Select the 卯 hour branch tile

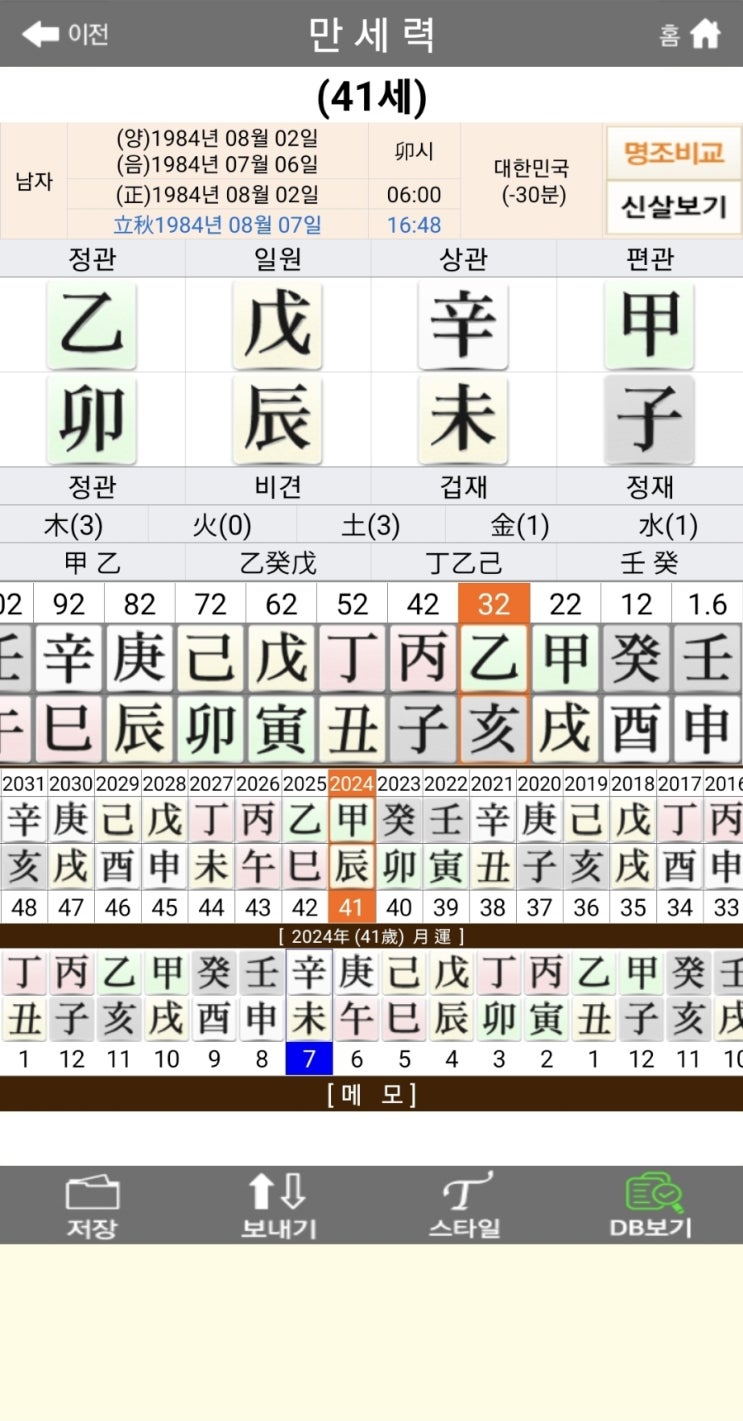92,420
